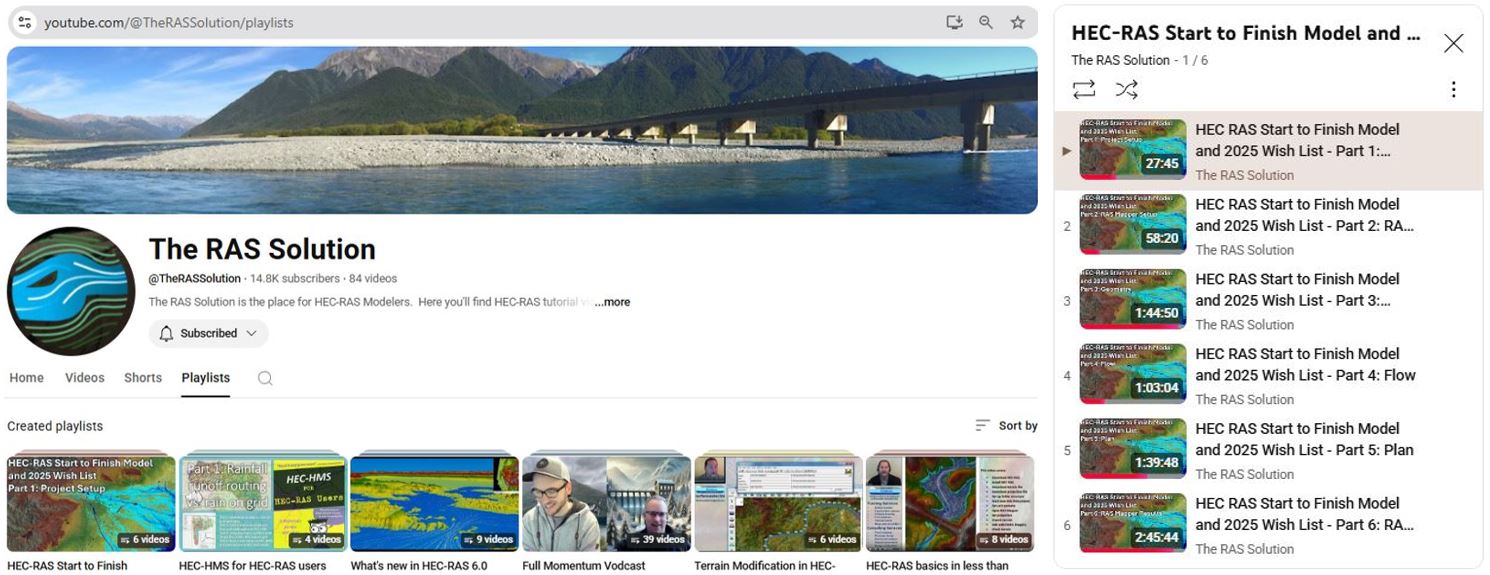Click 'The RAS Solution' under panel heading
Viewport: 1490px width, 575px height.
click(1120, 60)
